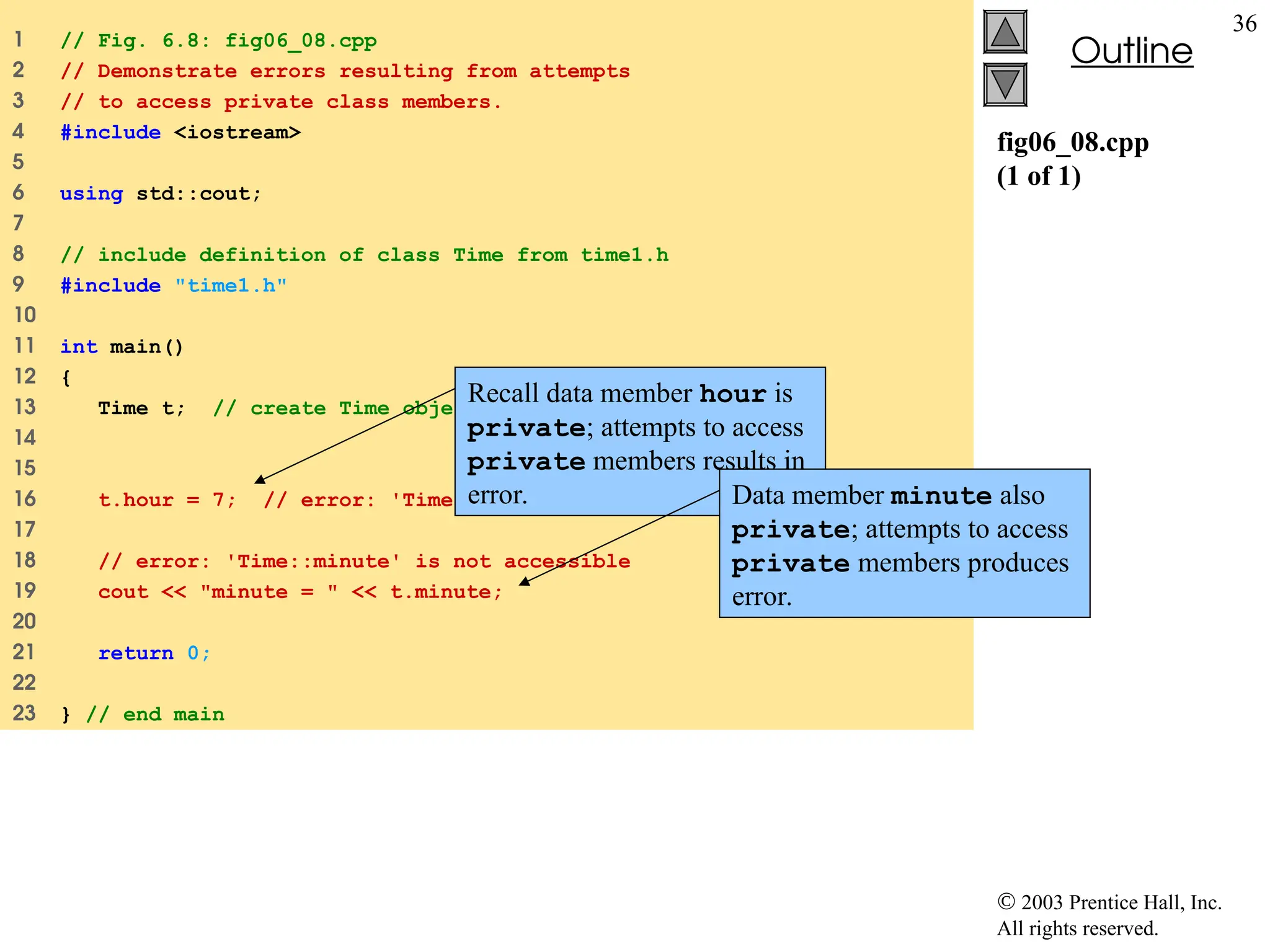Click the fig06_08.cpp file title
The height and width of the screenshot is (952, 1270).
pos(1073,143)
